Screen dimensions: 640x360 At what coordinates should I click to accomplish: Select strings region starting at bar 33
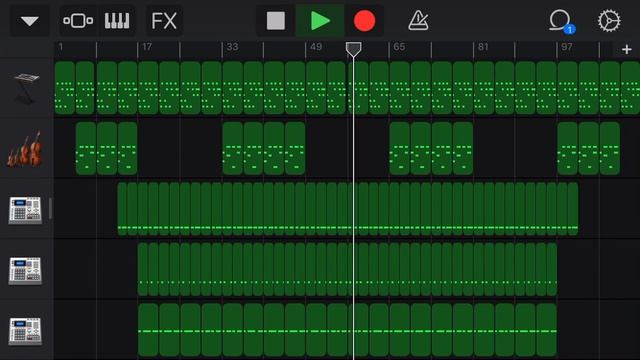233,148
